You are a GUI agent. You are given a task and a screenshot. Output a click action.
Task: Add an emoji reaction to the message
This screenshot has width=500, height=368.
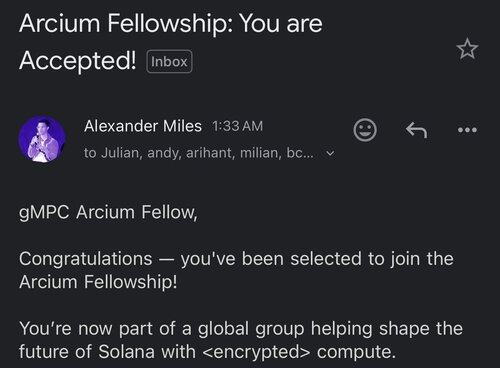[365, 130]
